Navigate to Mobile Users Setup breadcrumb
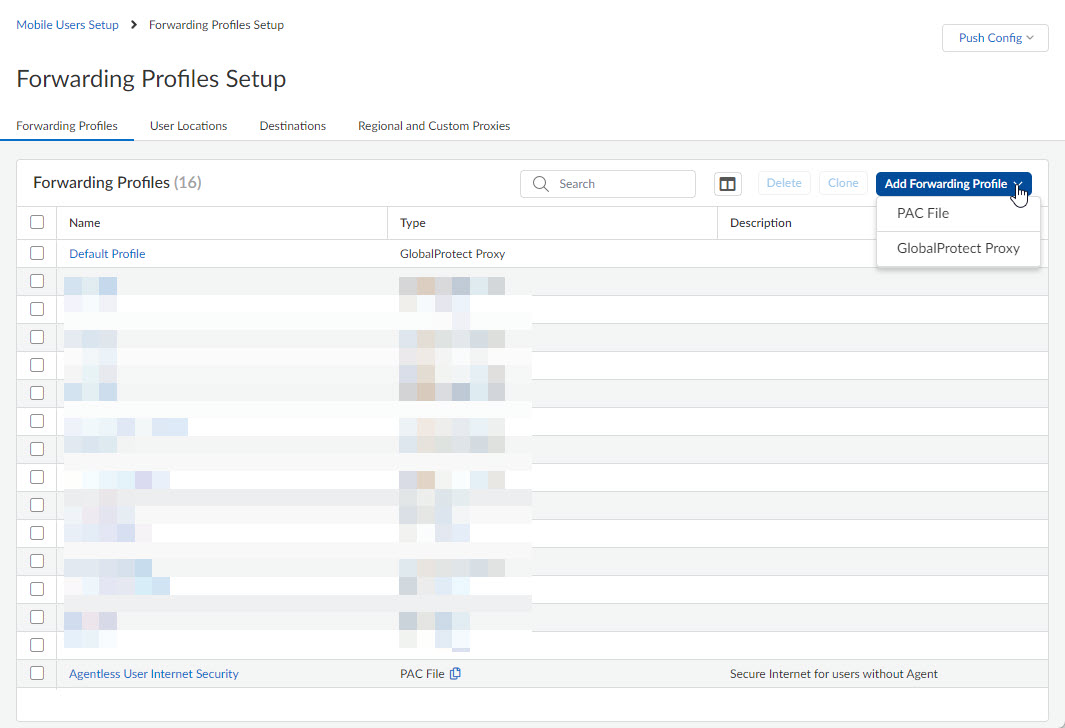The image size is (1065, 728). [x=67, y=25]
